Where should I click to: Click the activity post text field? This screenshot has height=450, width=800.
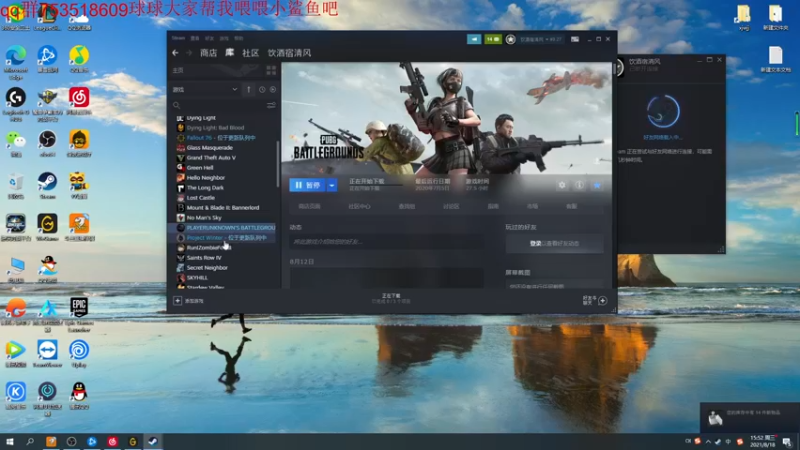386,242
